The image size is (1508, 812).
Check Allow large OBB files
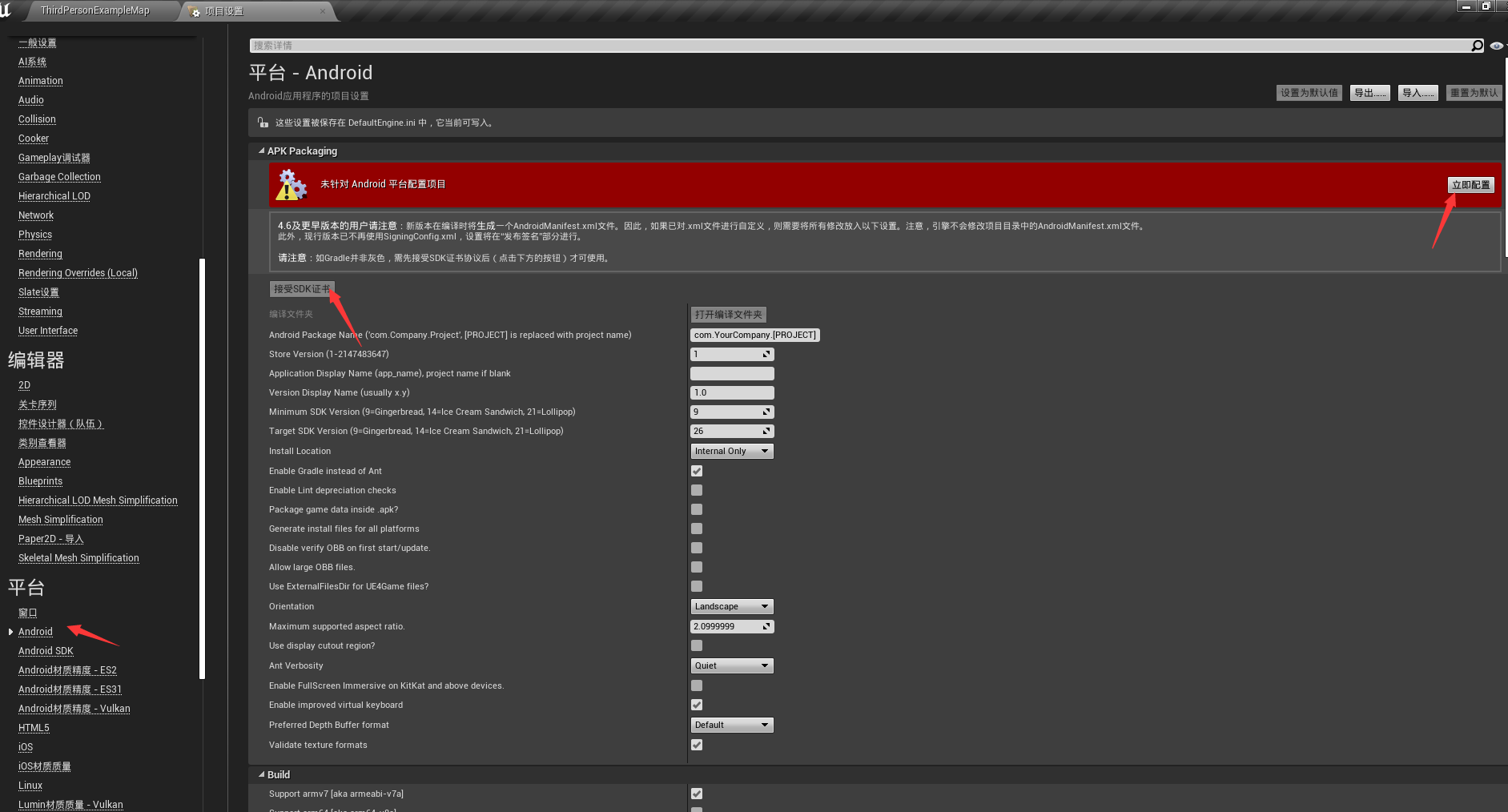tap(697, 567)
